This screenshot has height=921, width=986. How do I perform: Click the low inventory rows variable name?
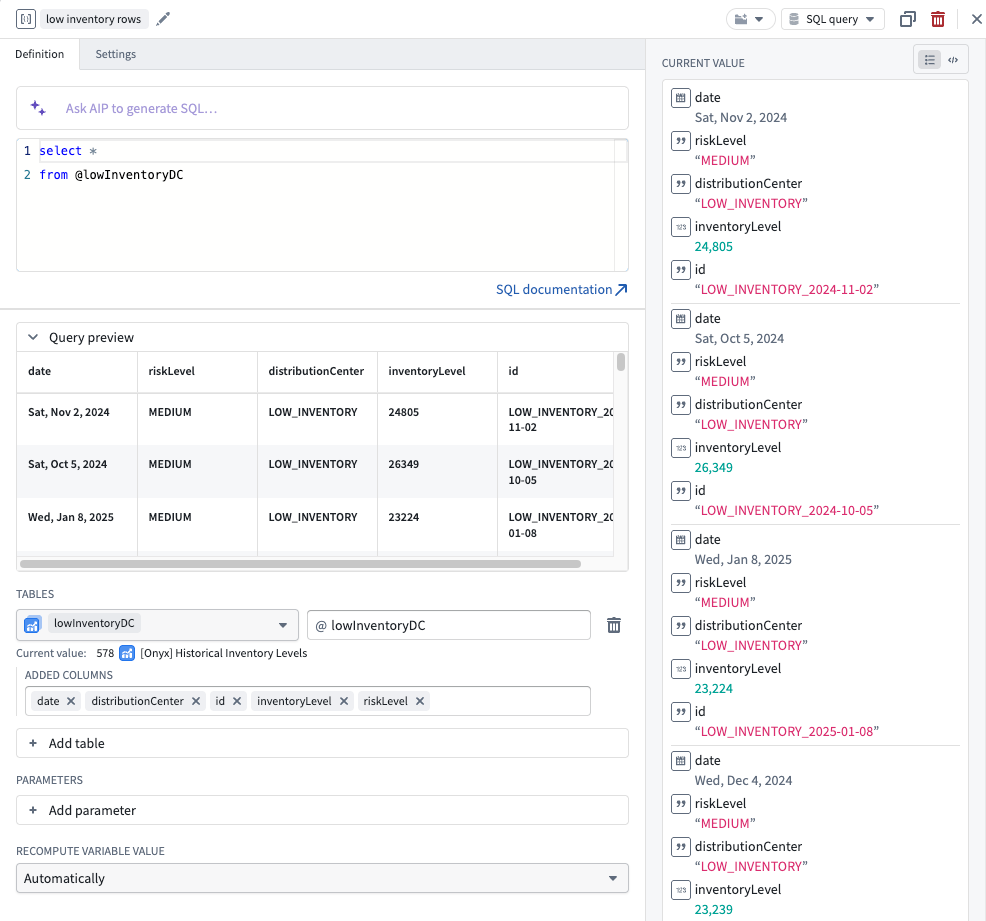click(94, 19)
